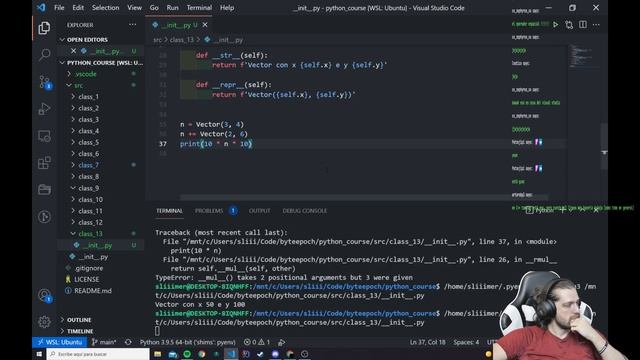Switch to the OUTPUT panel tab

pyautogui.click(x=260, y=211)
